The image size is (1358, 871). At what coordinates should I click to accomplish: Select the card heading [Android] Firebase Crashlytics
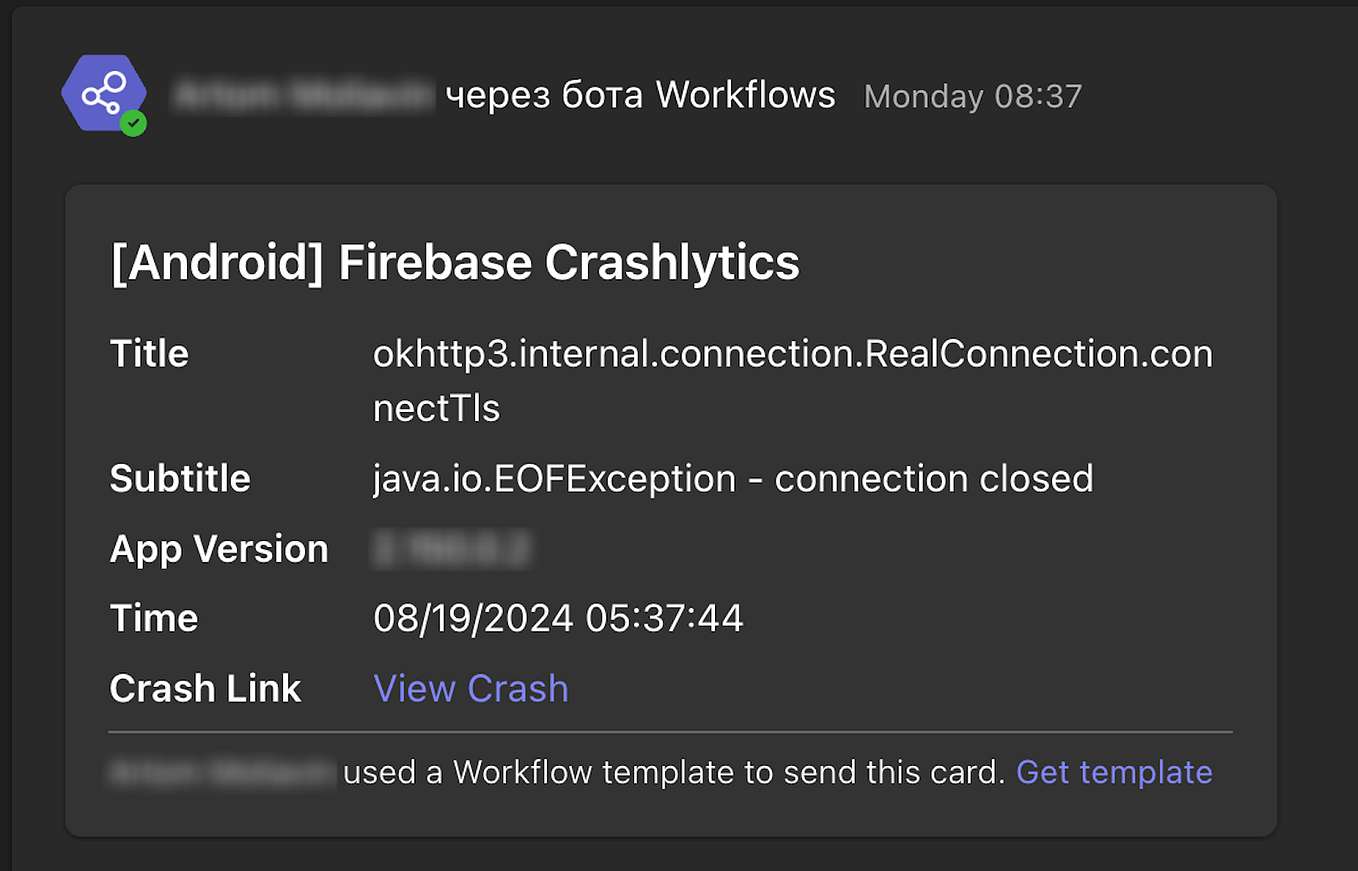(455, 262)
